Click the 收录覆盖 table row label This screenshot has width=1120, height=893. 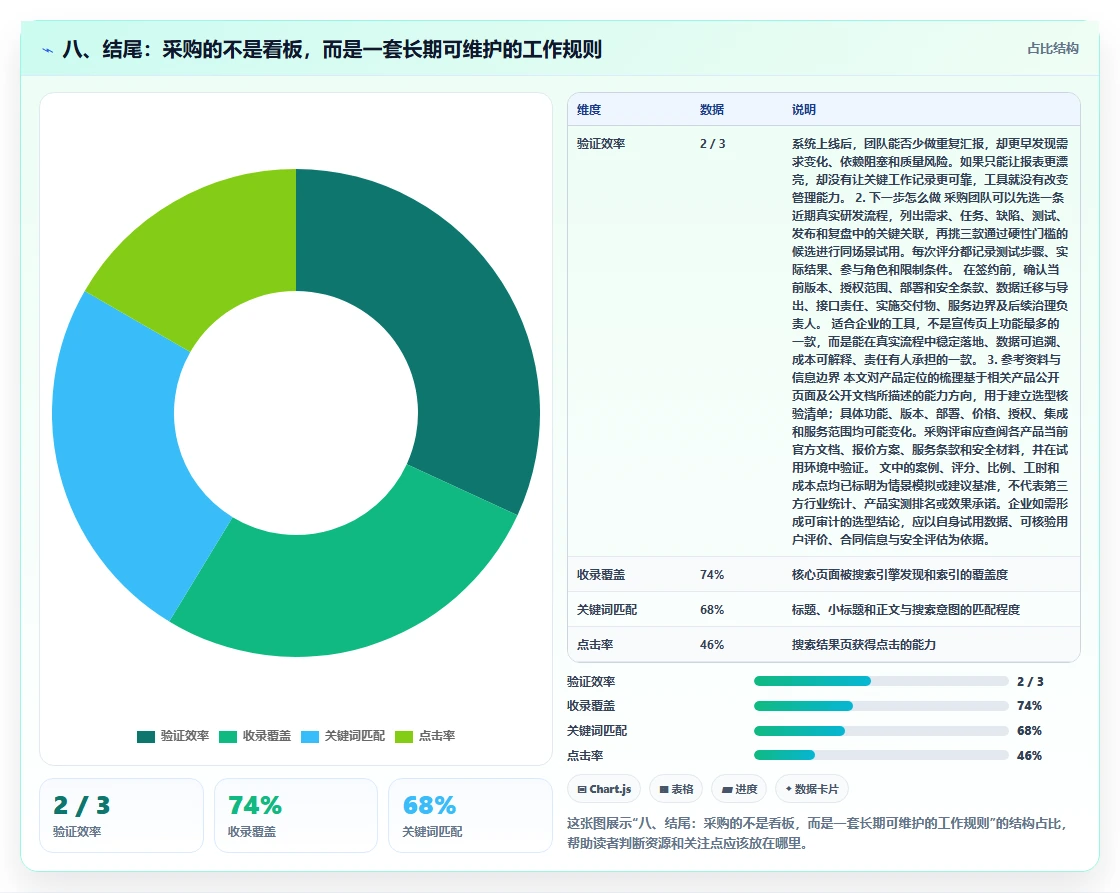coord(601,574)
